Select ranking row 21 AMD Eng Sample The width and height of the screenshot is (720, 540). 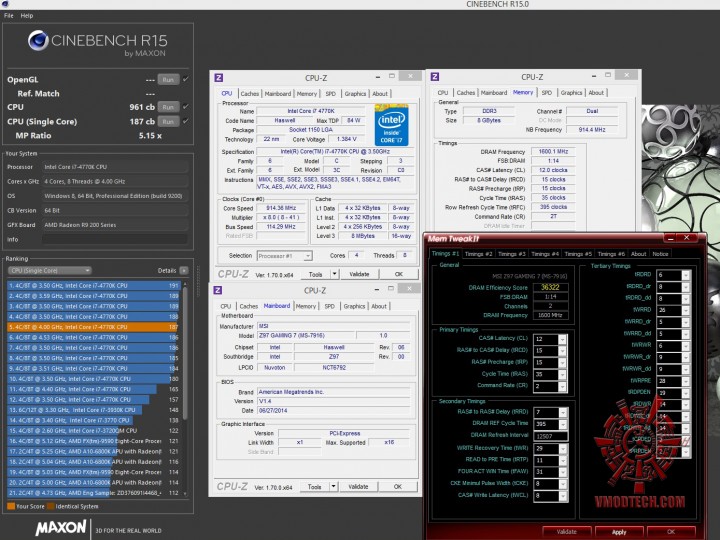[94, 493]
